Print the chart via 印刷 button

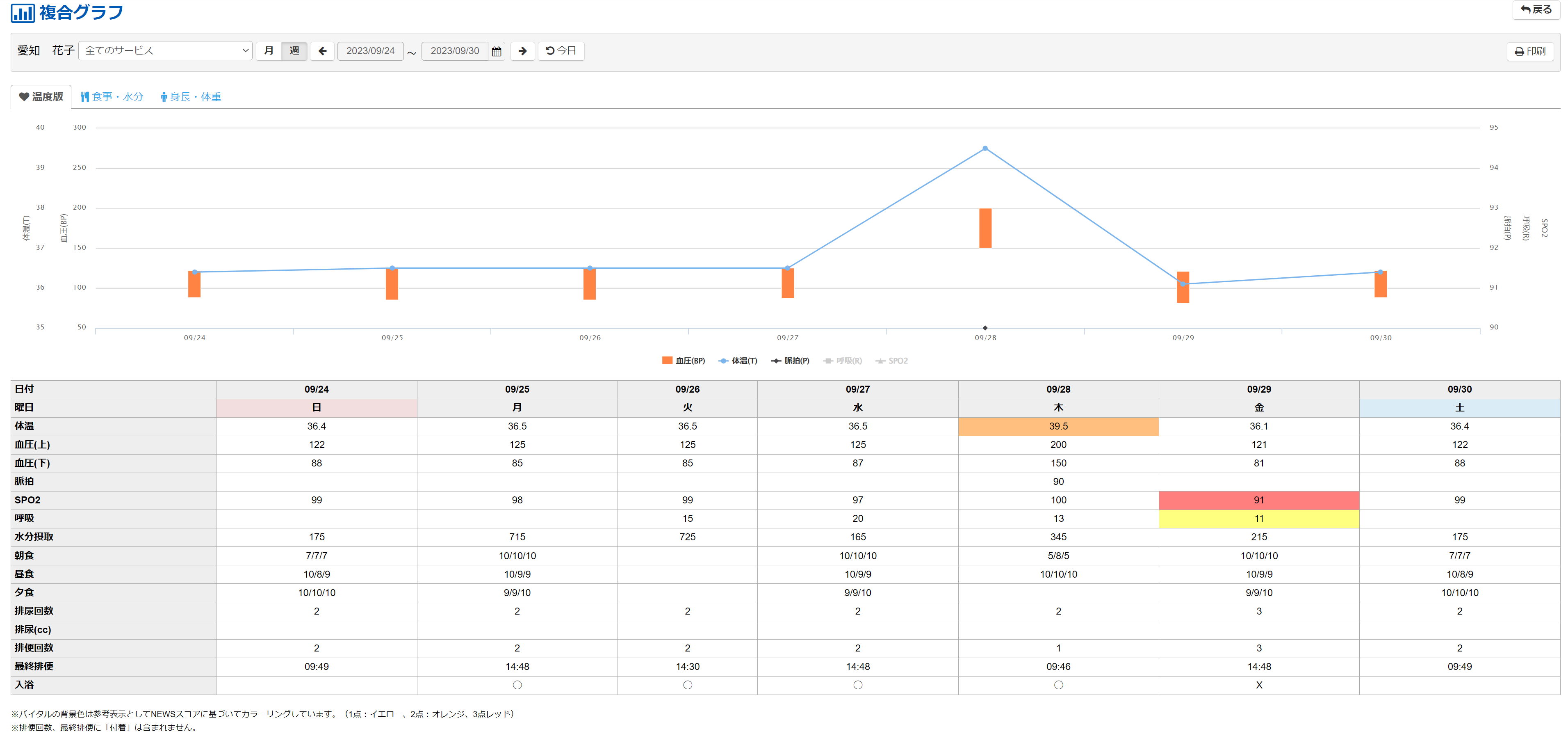(1529, 51)
